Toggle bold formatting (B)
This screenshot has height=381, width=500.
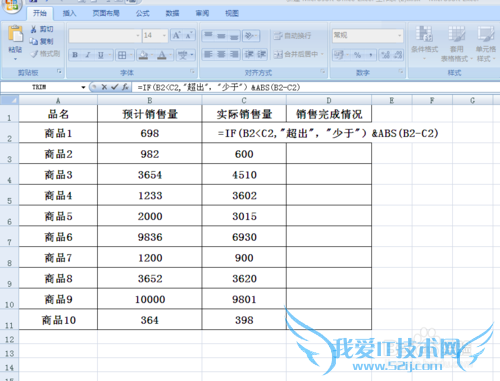(75, 55)
